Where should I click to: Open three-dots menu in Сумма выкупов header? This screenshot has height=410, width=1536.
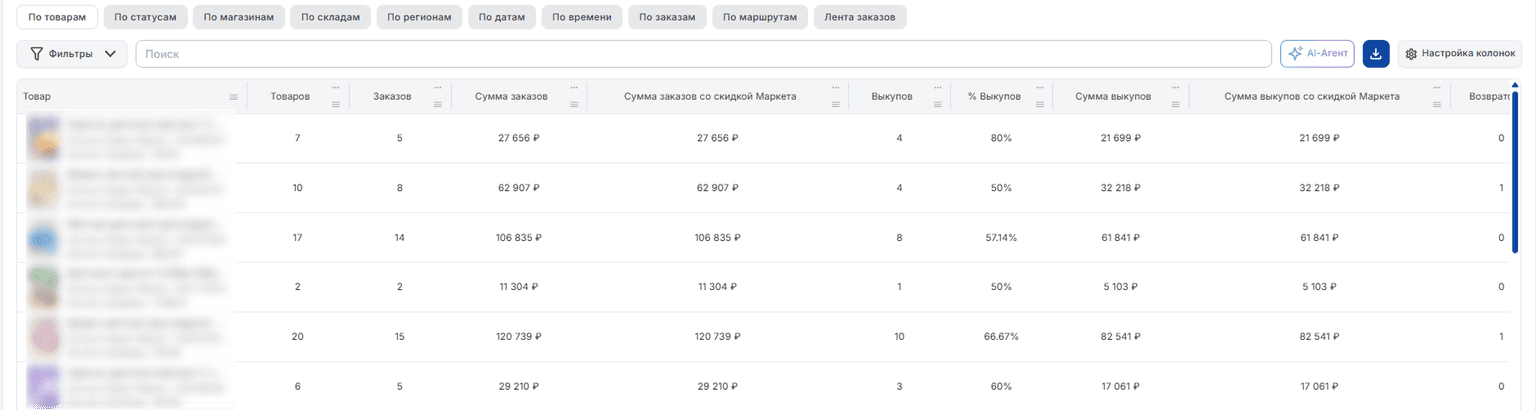pyautogui.click(x=1176, y=87)
